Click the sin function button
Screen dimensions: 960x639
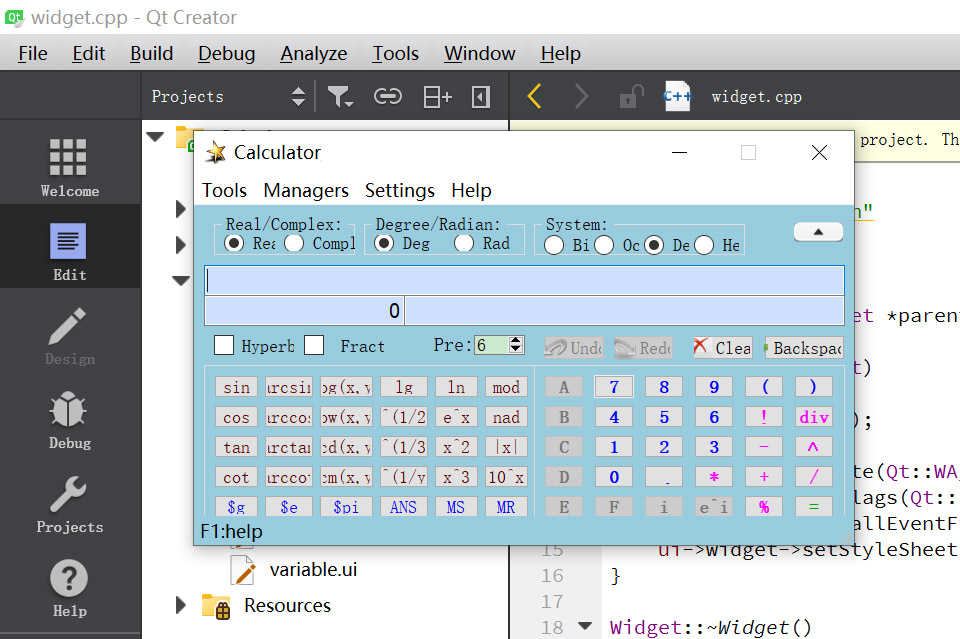[x=236, y=387]
